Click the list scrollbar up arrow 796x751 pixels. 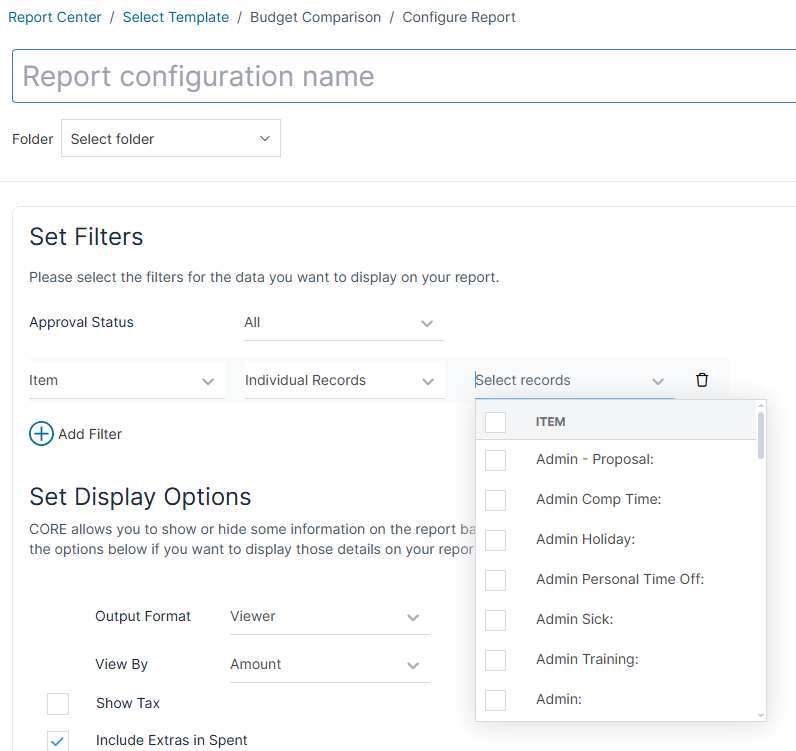(x=760, y=405)
